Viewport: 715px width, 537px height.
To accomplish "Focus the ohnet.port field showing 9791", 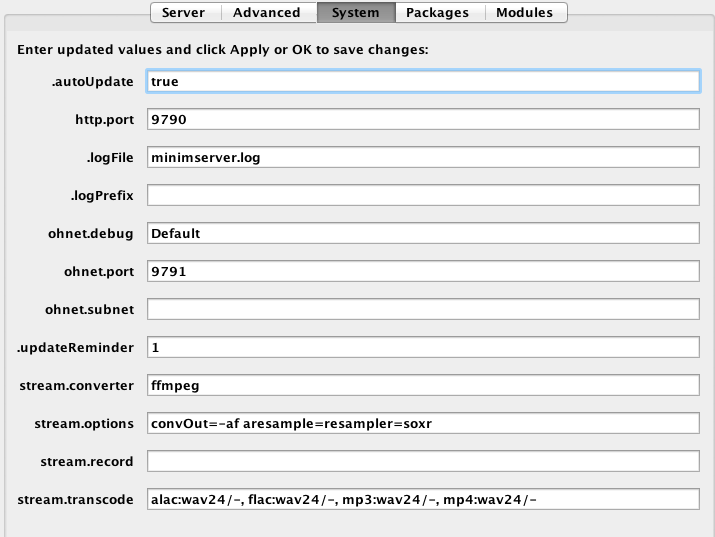I will [423, 271].
